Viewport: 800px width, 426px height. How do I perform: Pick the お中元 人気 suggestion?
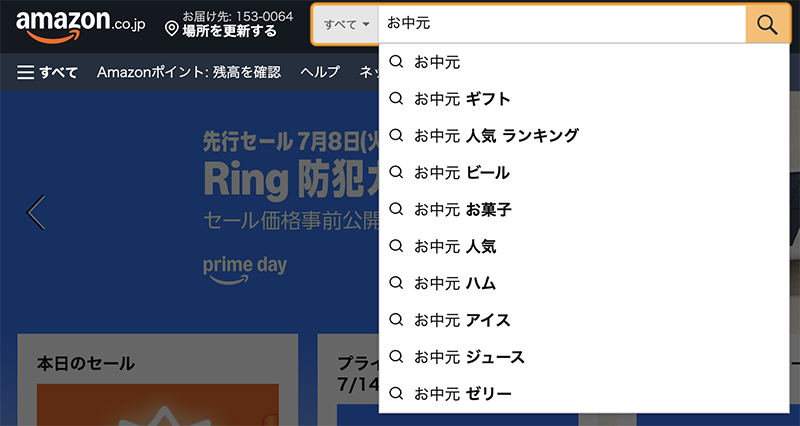[584, 246]
